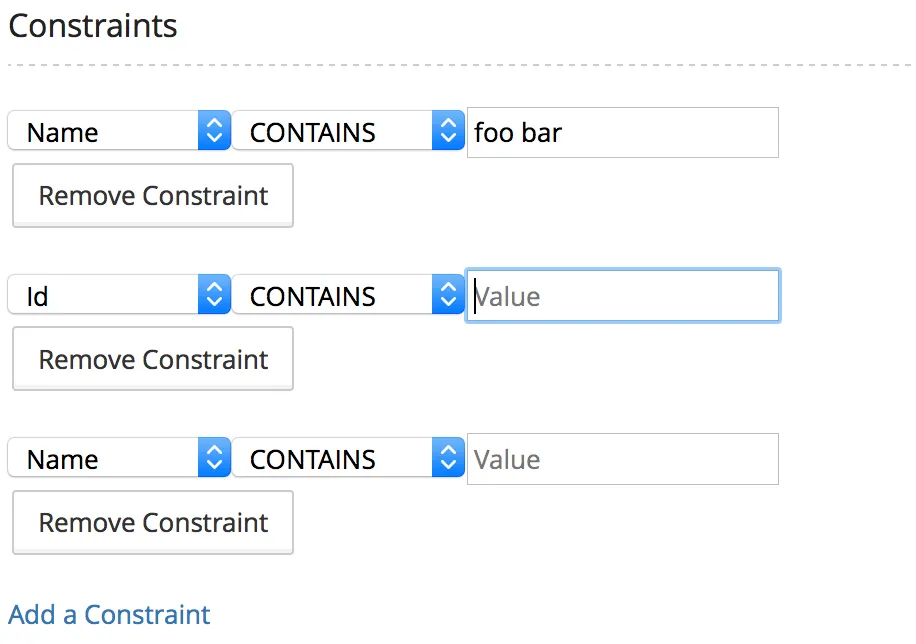Click the value field containing foo bar
The image size is (916, 644).
622,132
